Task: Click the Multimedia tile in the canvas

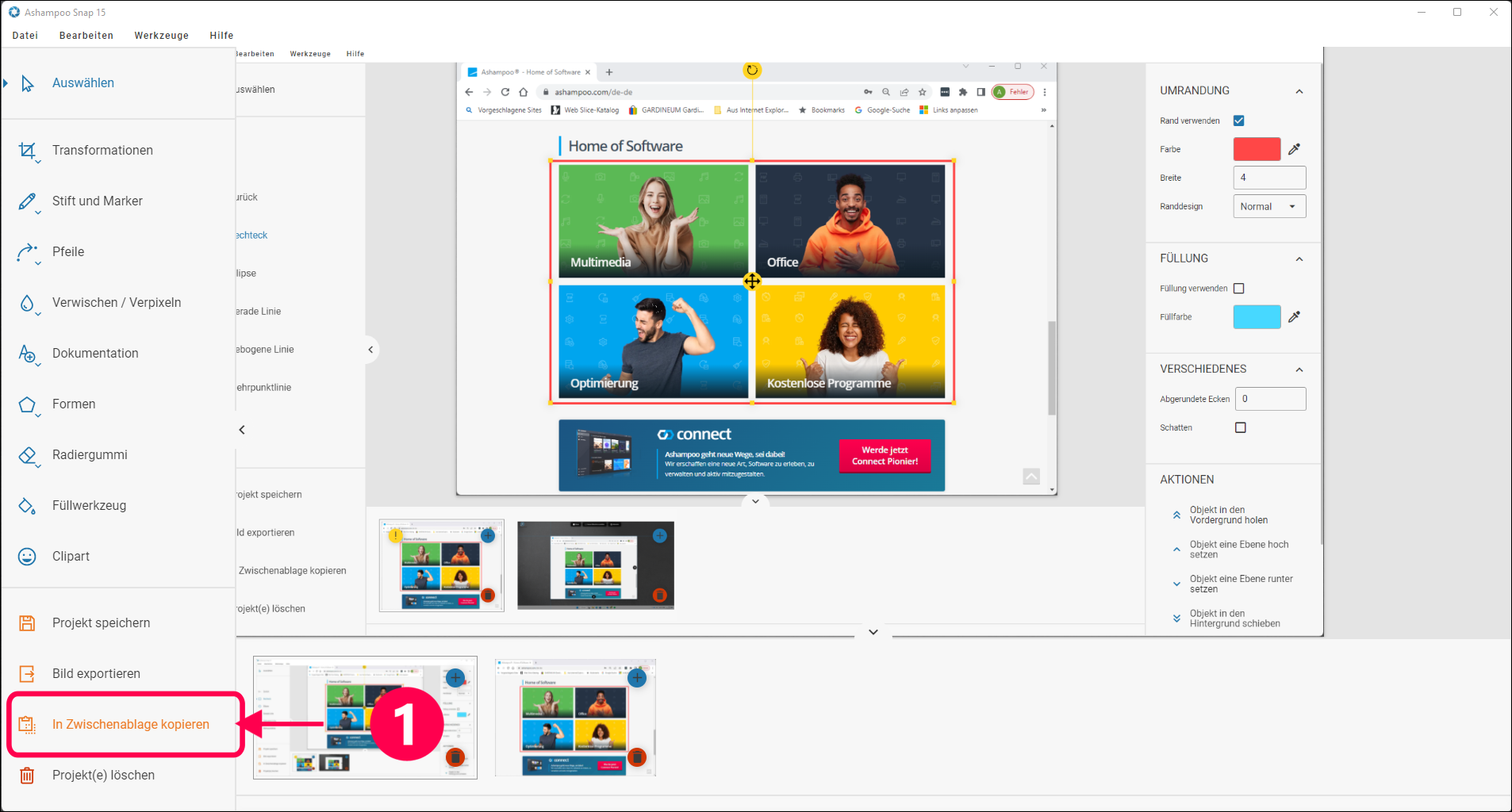Action: point(653,221)
